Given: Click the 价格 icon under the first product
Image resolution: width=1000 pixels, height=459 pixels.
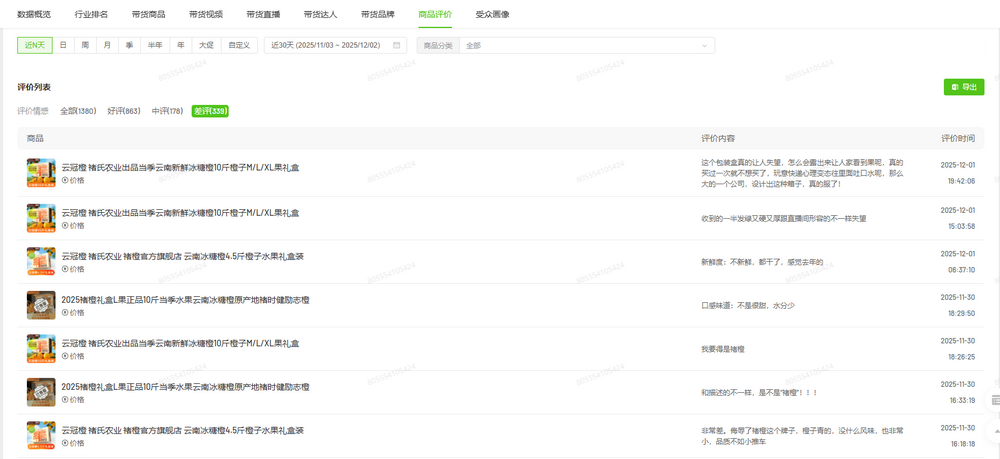Looking at the screenshot, I should [66, 181].
